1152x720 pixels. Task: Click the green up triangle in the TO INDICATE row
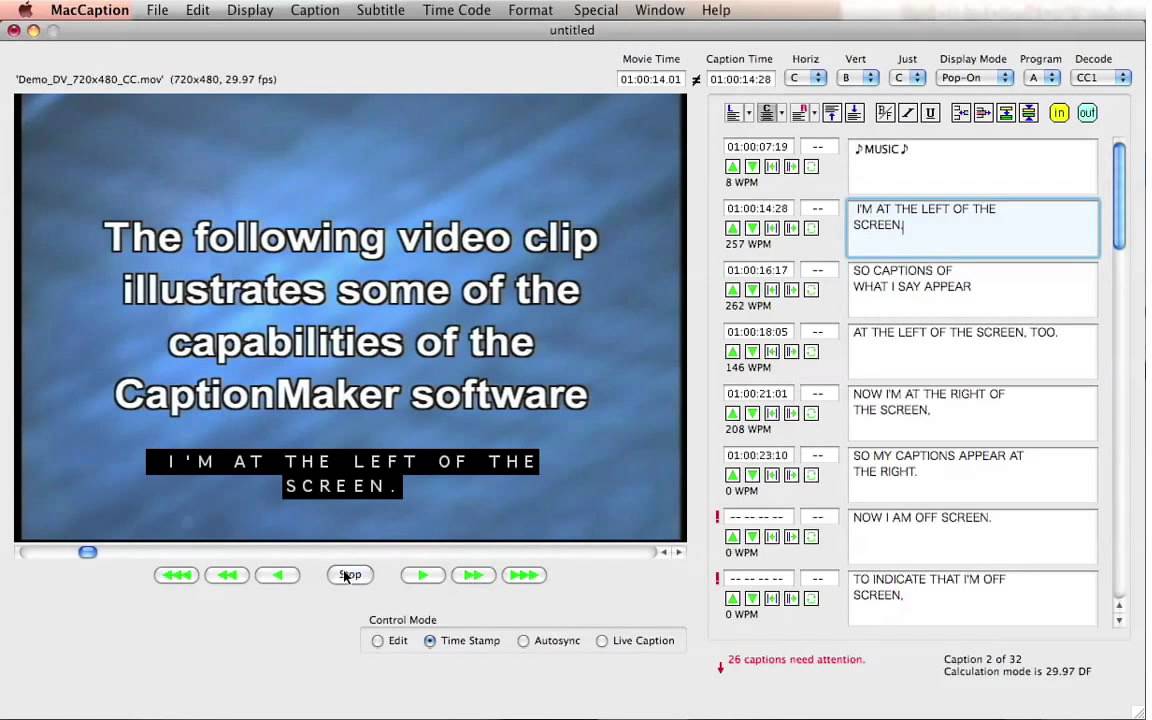coord(732,599)
